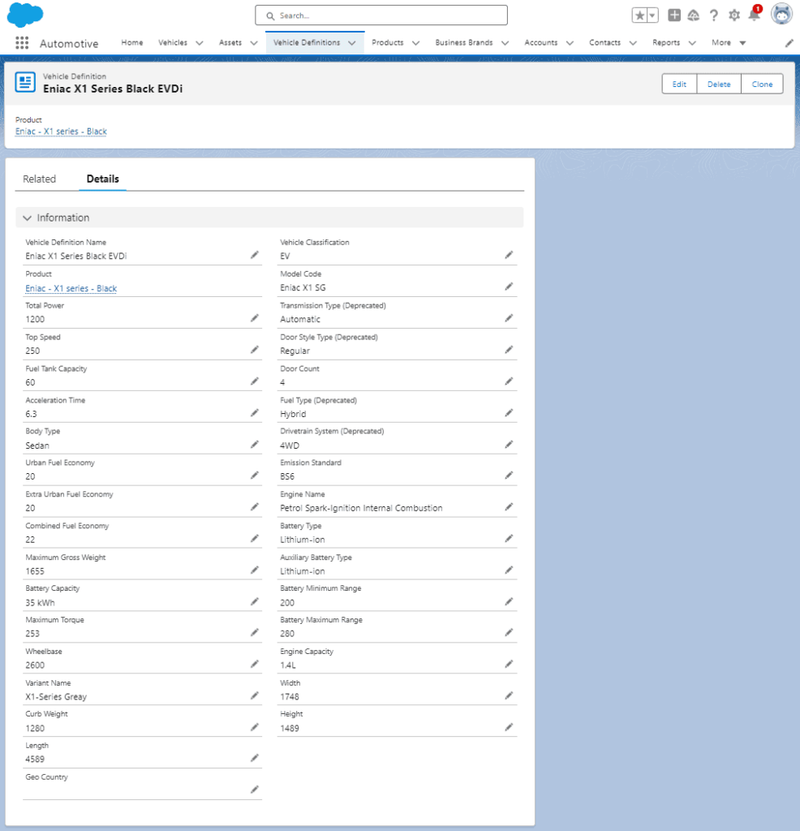Open the Setup gear icon
The width and height of the screenshot is (800, 831).
click(734, 15)
